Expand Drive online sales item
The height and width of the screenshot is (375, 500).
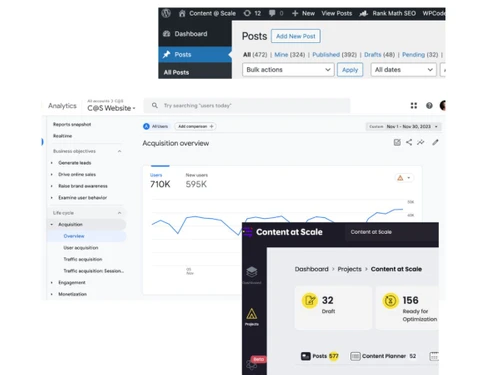(x=52, y=175)
